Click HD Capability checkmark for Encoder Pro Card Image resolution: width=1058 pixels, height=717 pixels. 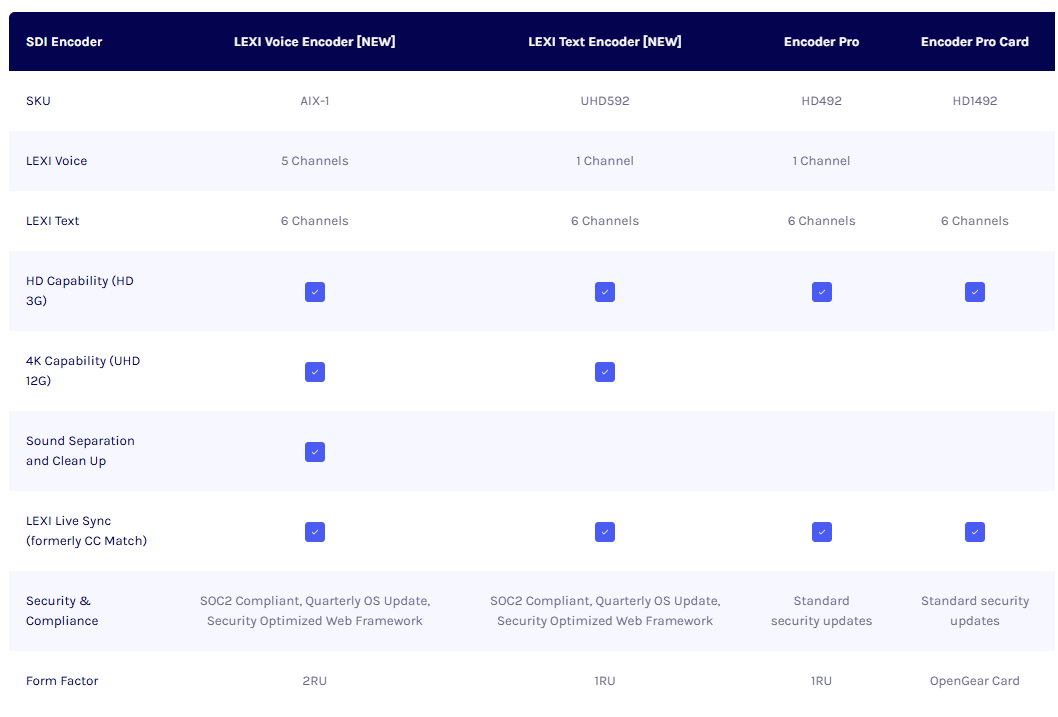(x=974, y=292)
